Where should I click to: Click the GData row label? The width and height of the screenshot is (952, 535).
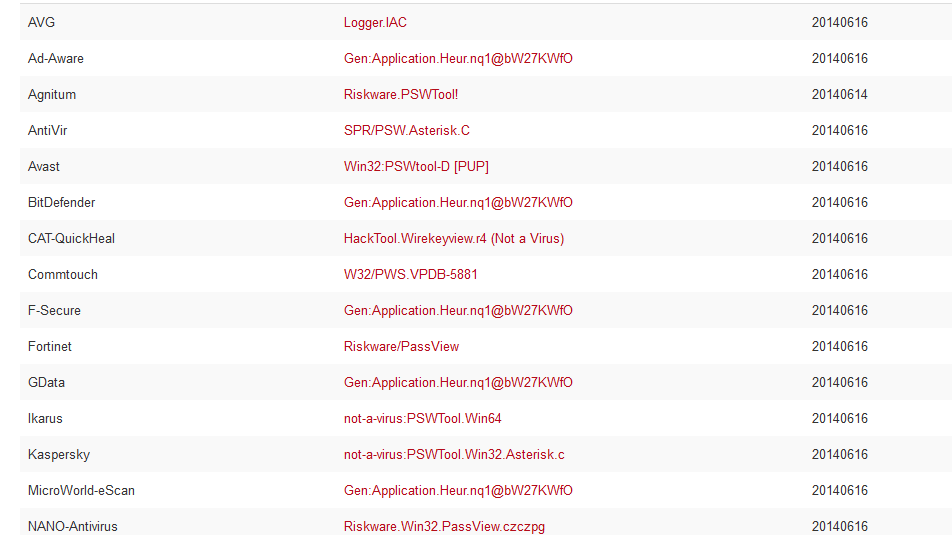pos(46,383)
